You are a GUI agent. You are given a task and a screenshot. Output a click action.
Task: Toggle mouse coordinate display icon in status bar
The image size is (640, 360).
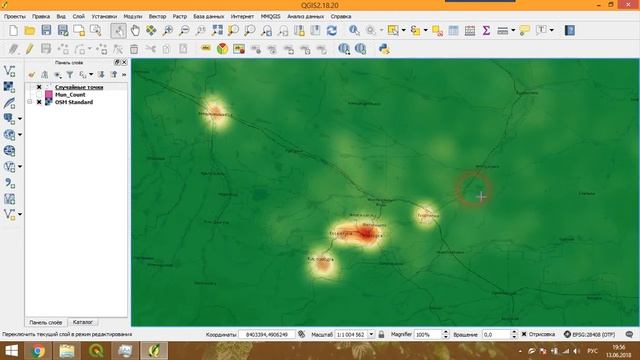tap(302, 334)
